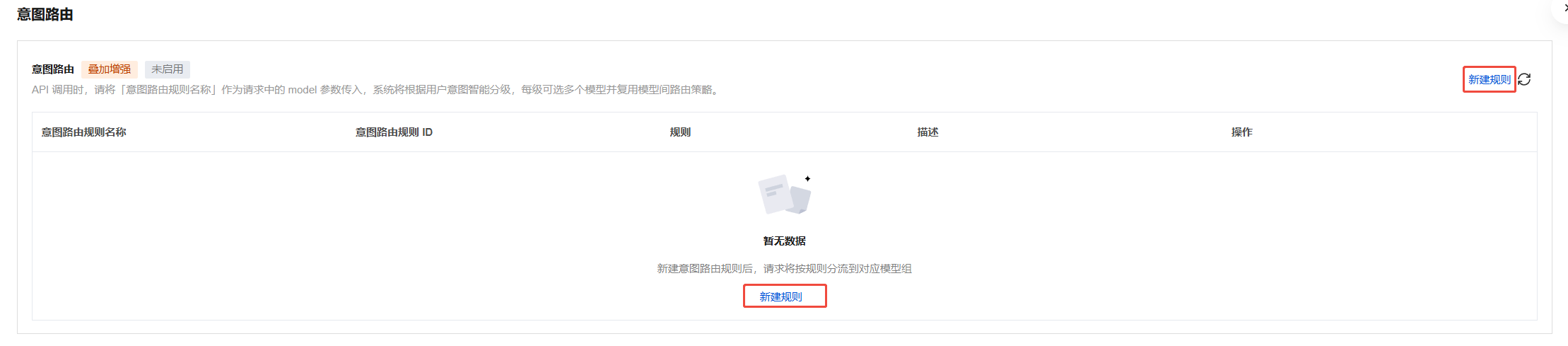
Task: Click the 暂无数据 empty-state label
Action: pos(784,241)
